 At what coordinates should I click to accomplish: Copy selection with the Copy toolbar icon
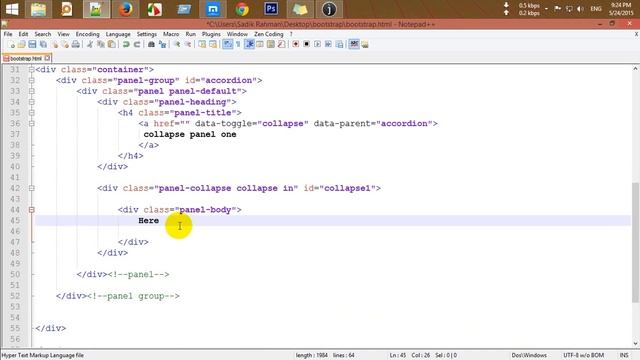click(100, 44)
